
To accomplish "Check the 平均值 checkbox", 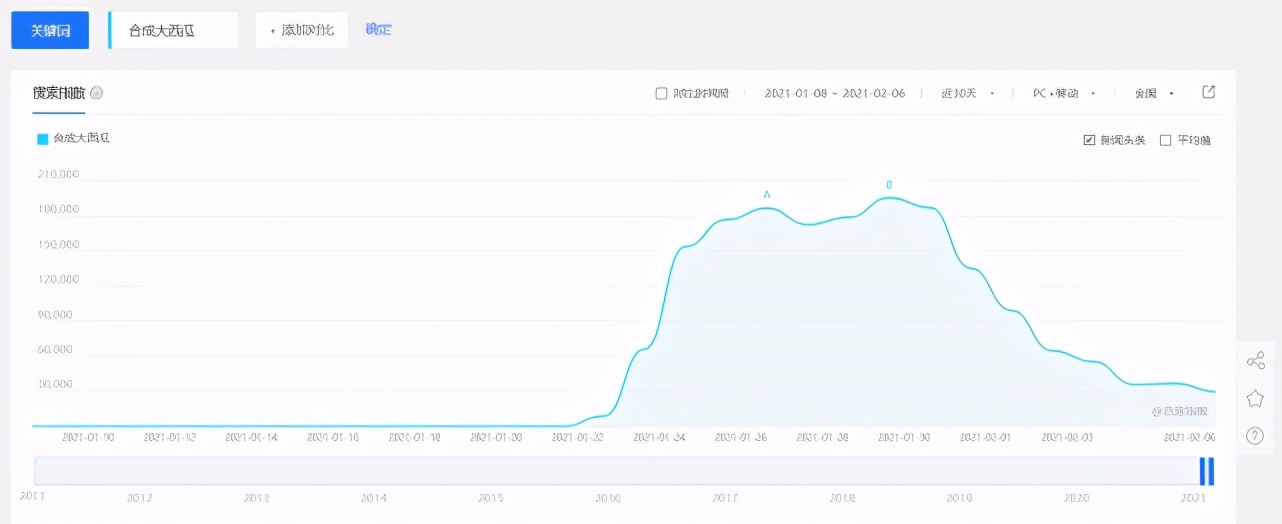I will [x=1165, y=140].
